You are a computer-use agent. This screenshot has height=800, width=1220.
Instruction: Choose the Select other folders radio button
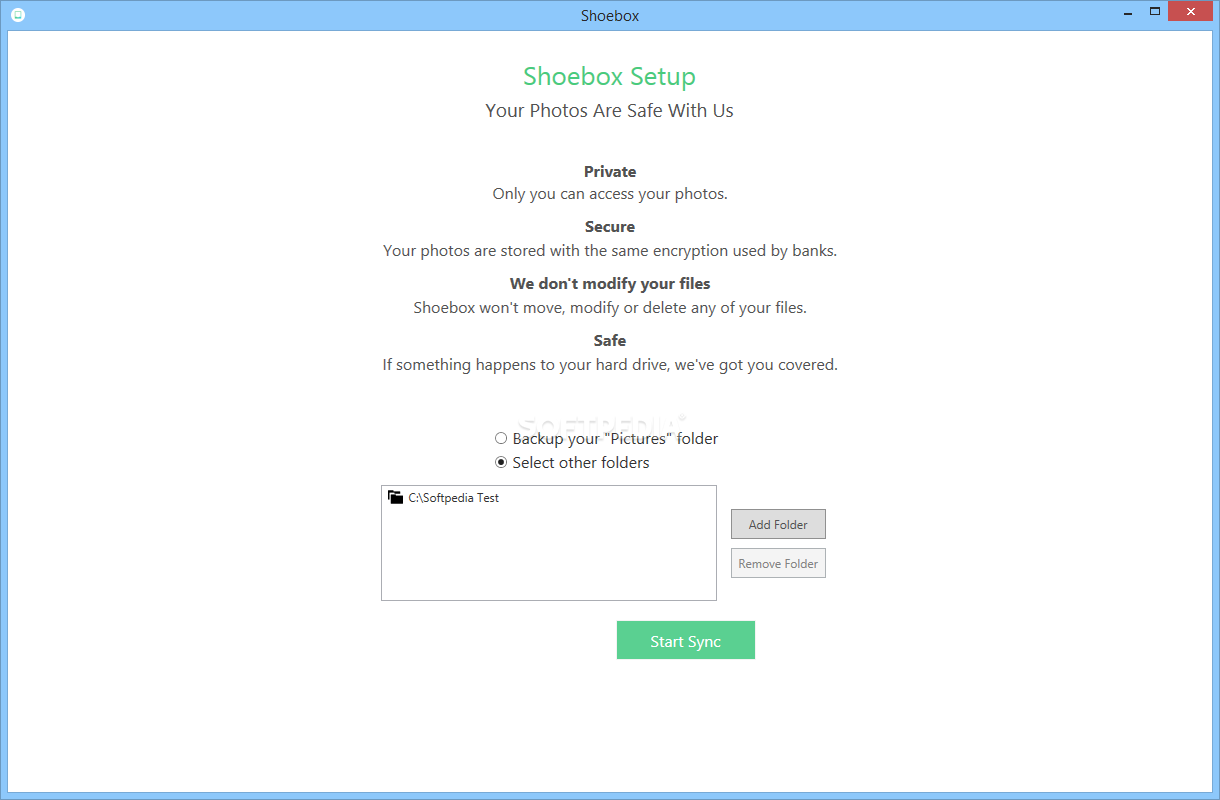tap(501, 462)
